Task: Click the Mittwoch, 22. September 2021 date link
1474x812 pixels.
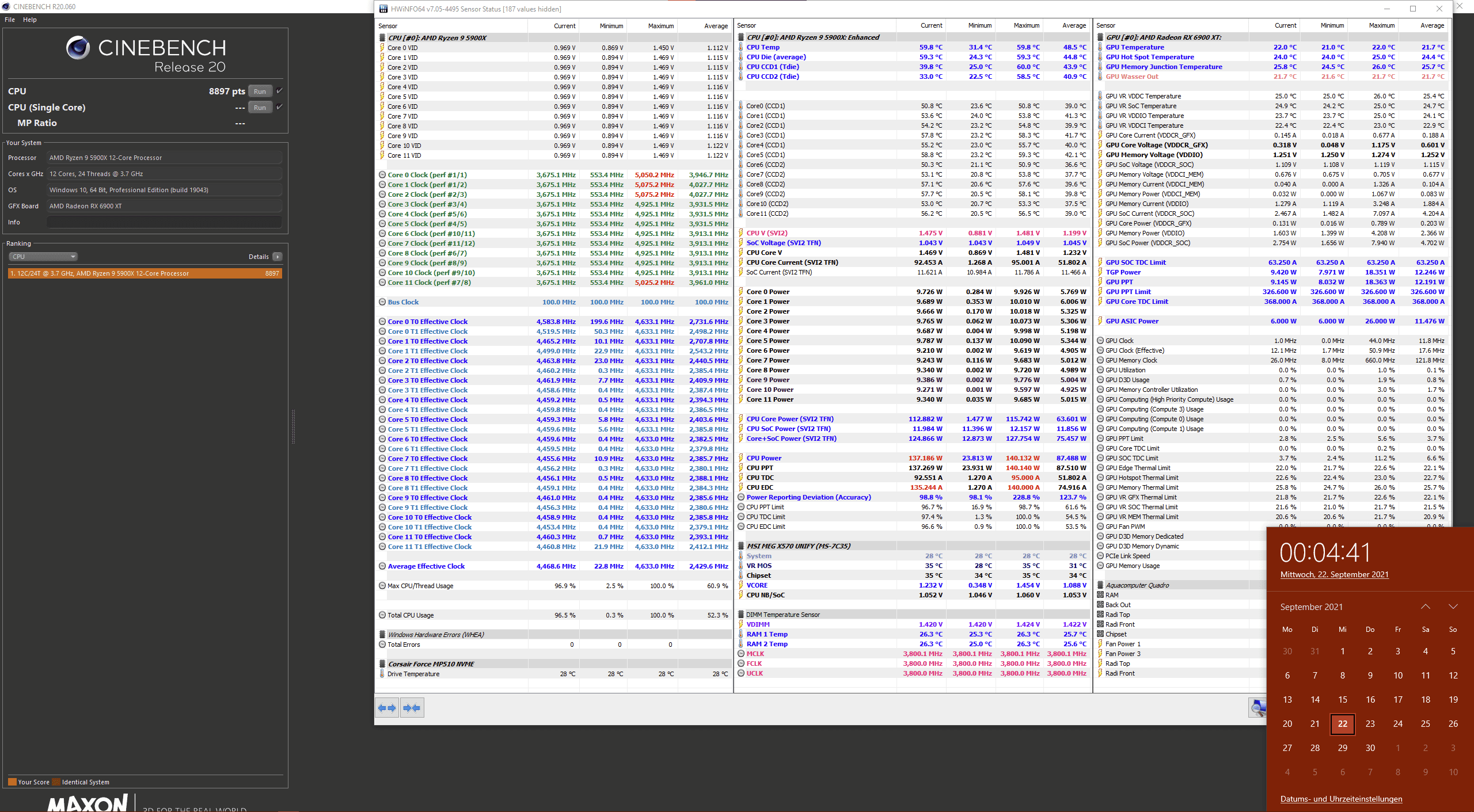Action: (x=1334, y=574)
